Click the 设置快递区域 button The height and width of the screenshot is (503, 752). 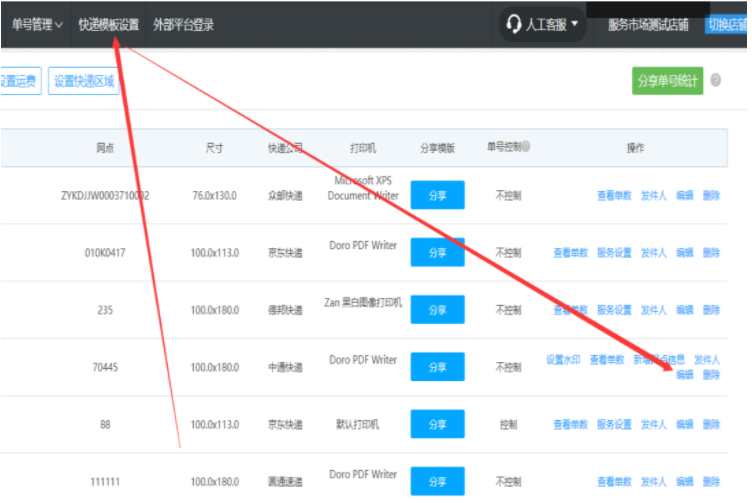tap(84, 81)
